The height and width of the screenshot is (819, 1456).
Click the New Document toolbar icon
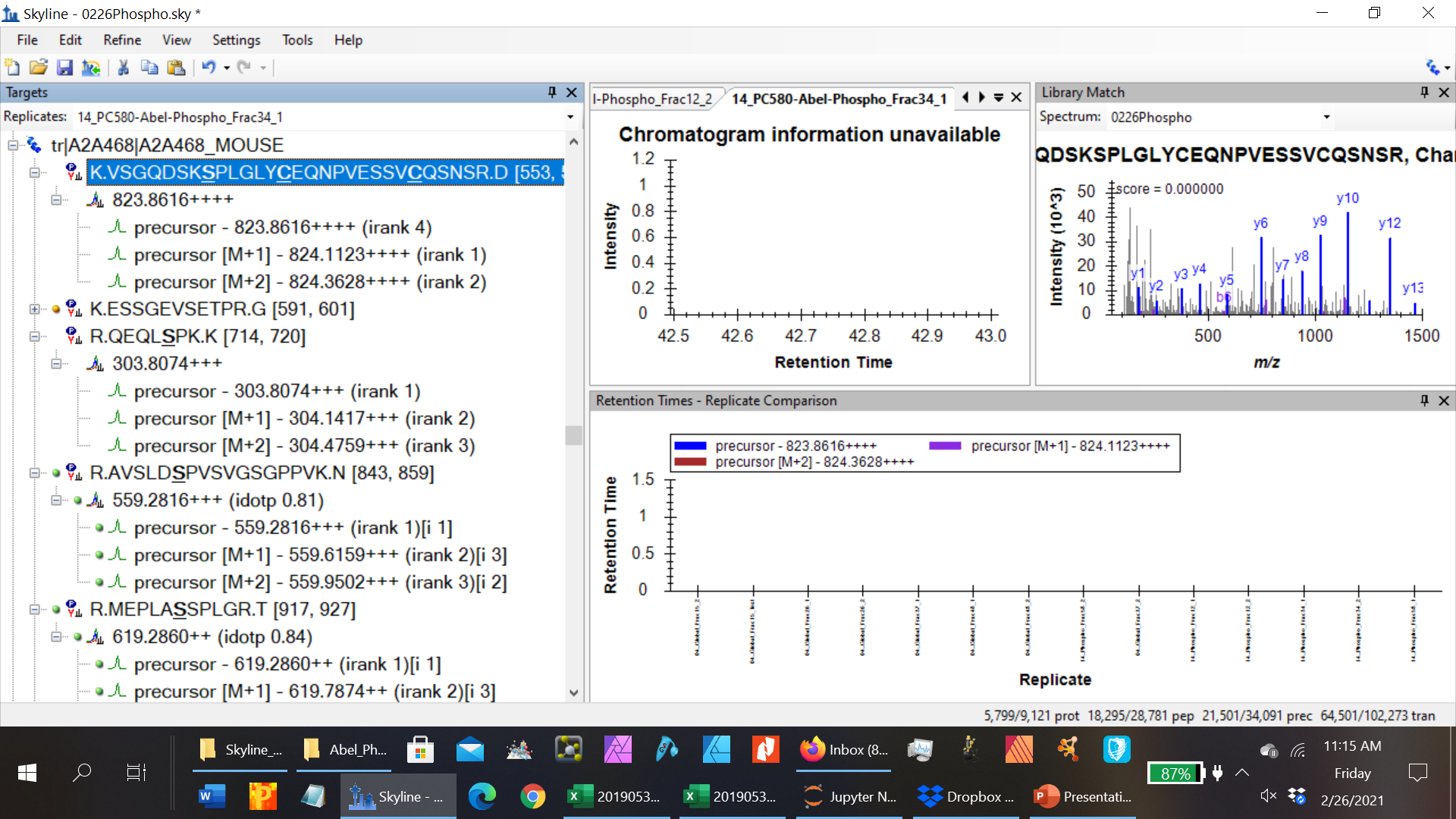point(12,67)
